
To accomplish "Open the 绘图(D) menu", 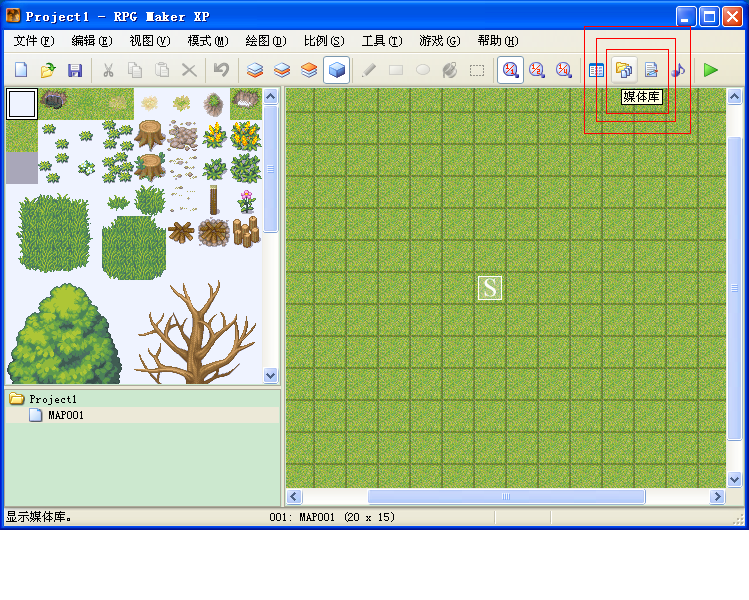I will (x=266, y=41).
